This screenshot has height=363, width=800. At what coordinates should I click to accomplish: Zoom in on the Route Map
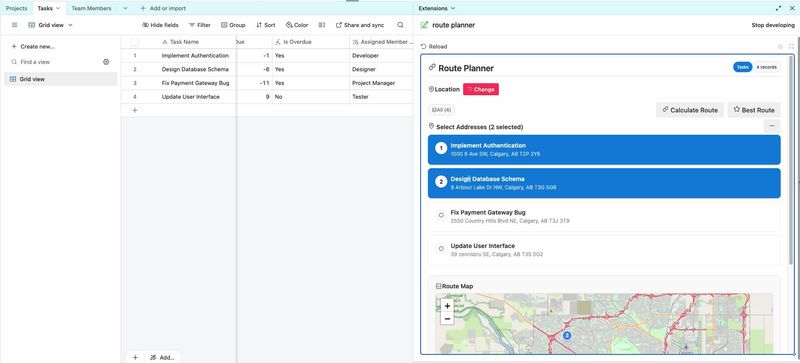coord(447,306)
